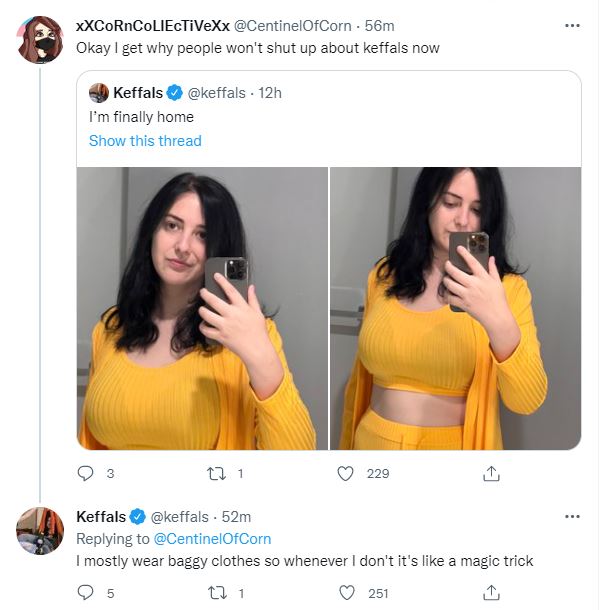Share the CentinelOfCorn tweet

(x=491, y=473)
